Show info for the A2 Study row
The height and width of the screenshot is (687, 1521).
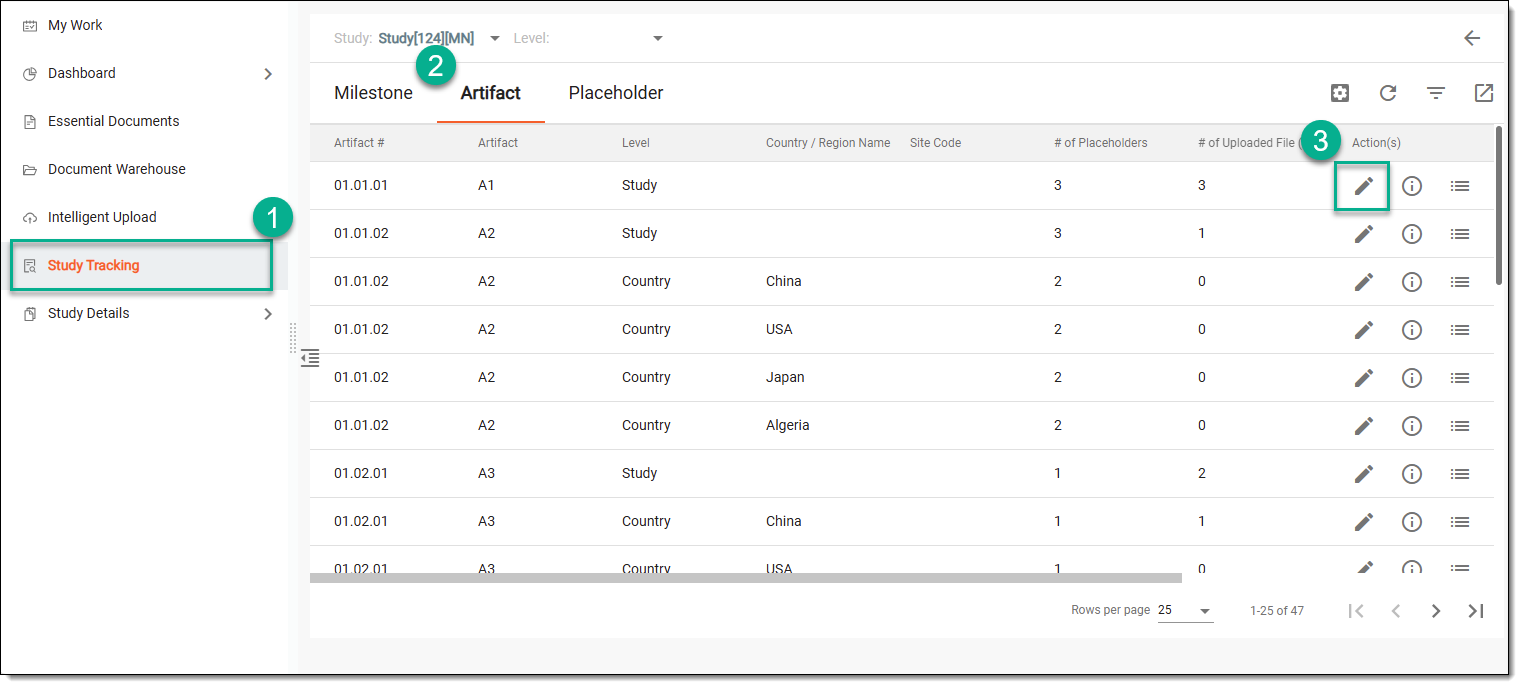point(1411,234)
